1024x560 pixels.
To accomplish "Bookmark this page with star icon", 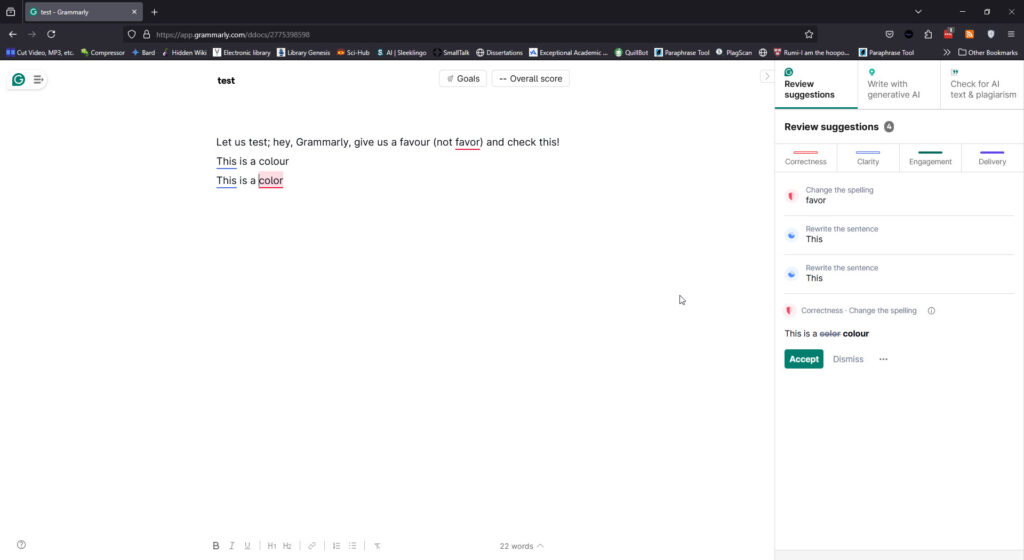I will pos(808,35).
